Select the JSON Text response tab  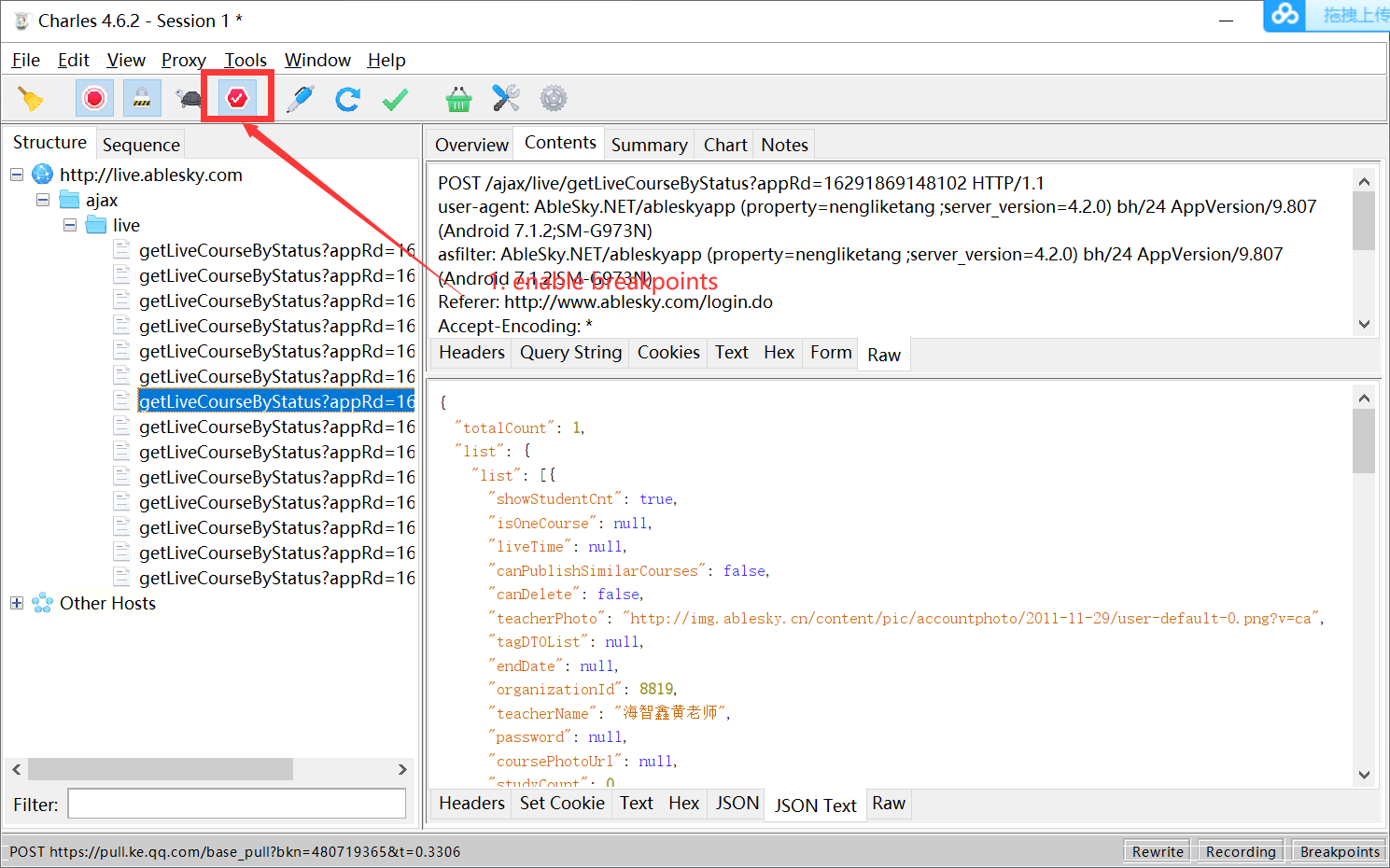point(816,805)
